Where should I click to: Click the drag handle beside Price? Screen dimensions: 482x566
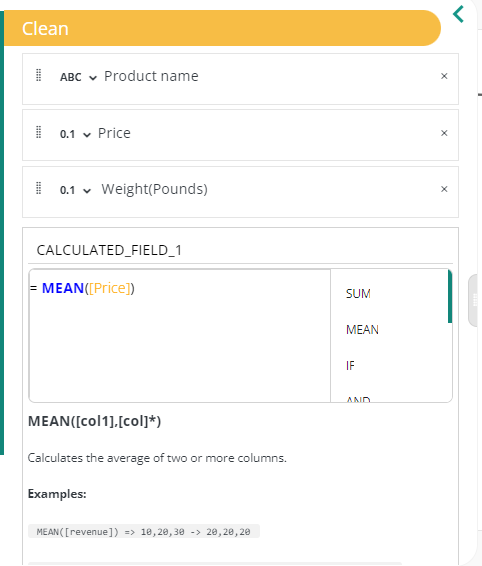tap(39, 132)
